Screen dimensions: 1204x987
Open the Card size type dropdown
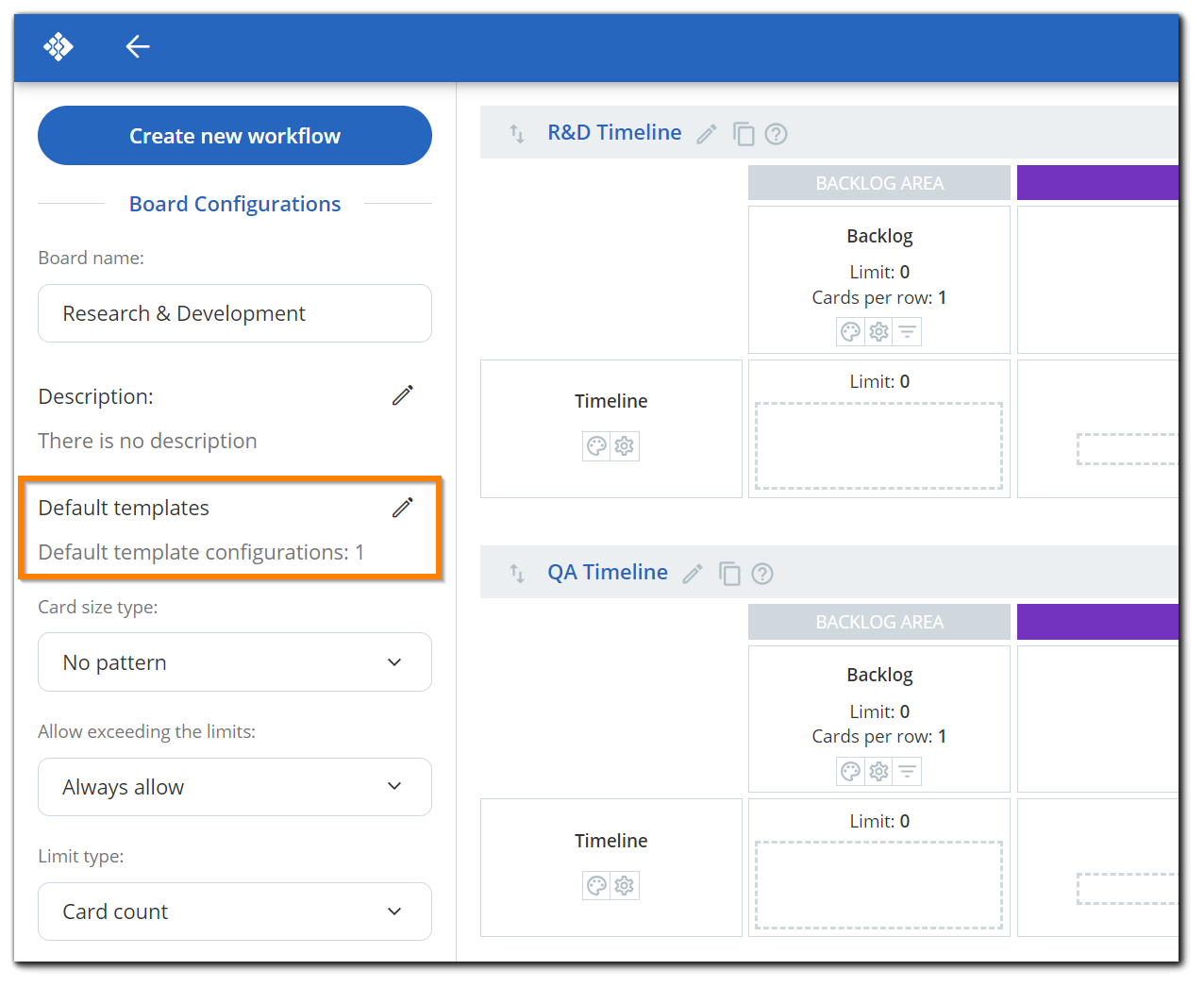pyautogui.click(x=235, y=661)
